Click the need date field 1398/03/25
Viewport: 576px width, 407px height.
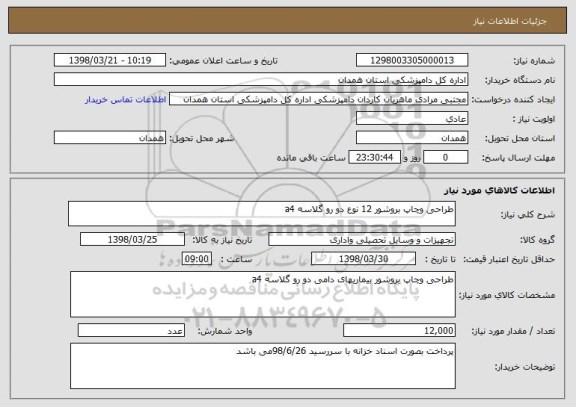click(132, 239)
